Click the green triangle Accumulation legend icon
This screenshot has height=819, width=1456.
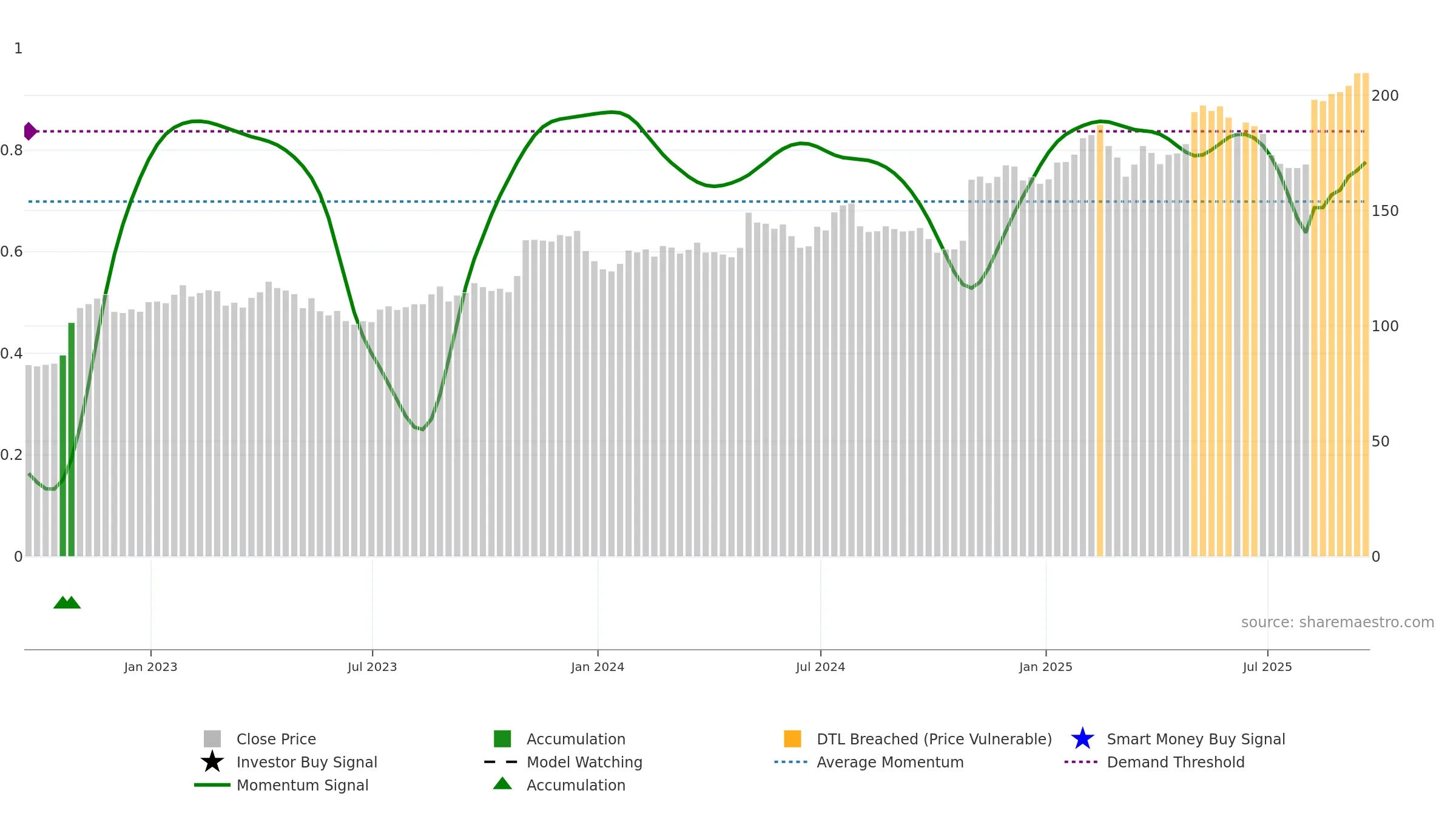502,783
